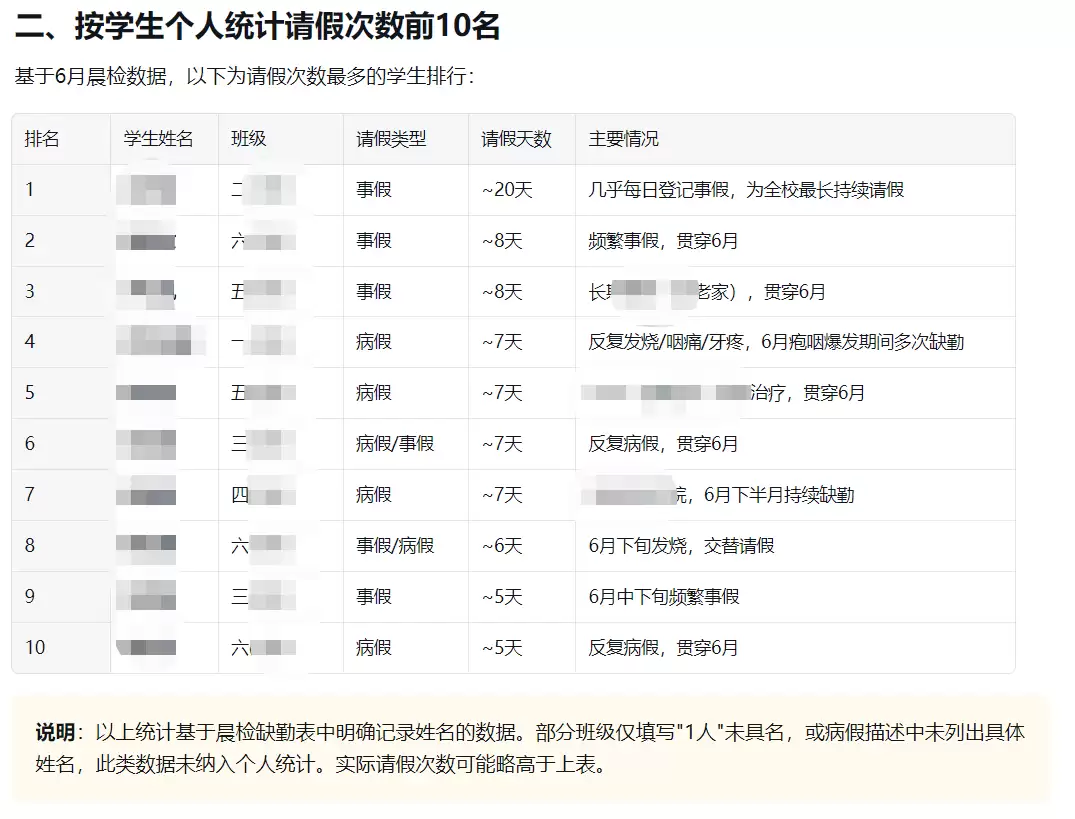Select the 事假/病假 cell in row 8
Screen dimensions: 1075x819
point(395,546)
